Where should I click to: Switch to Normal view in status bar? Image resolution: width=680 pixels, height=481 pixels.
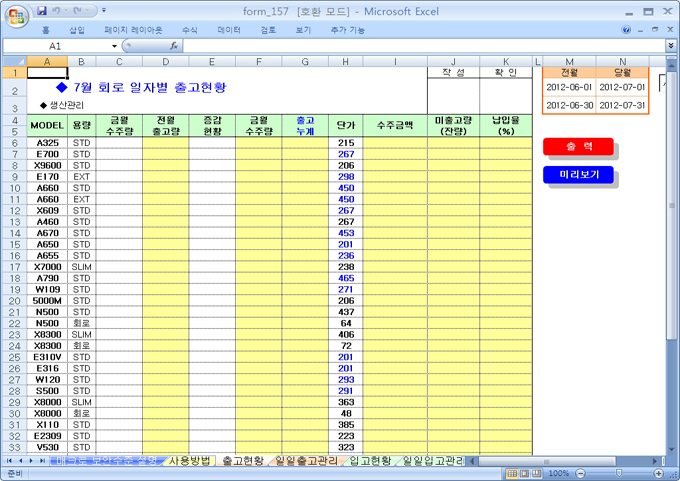[x=512, y=473]
